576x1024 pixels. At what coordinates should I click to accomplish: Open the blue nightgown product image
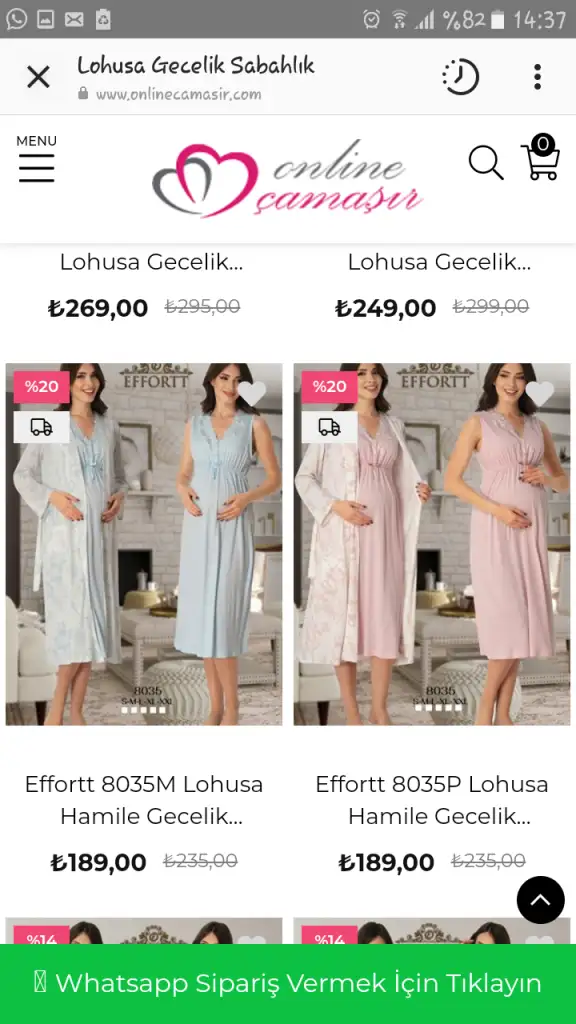[x=144, y=544]
